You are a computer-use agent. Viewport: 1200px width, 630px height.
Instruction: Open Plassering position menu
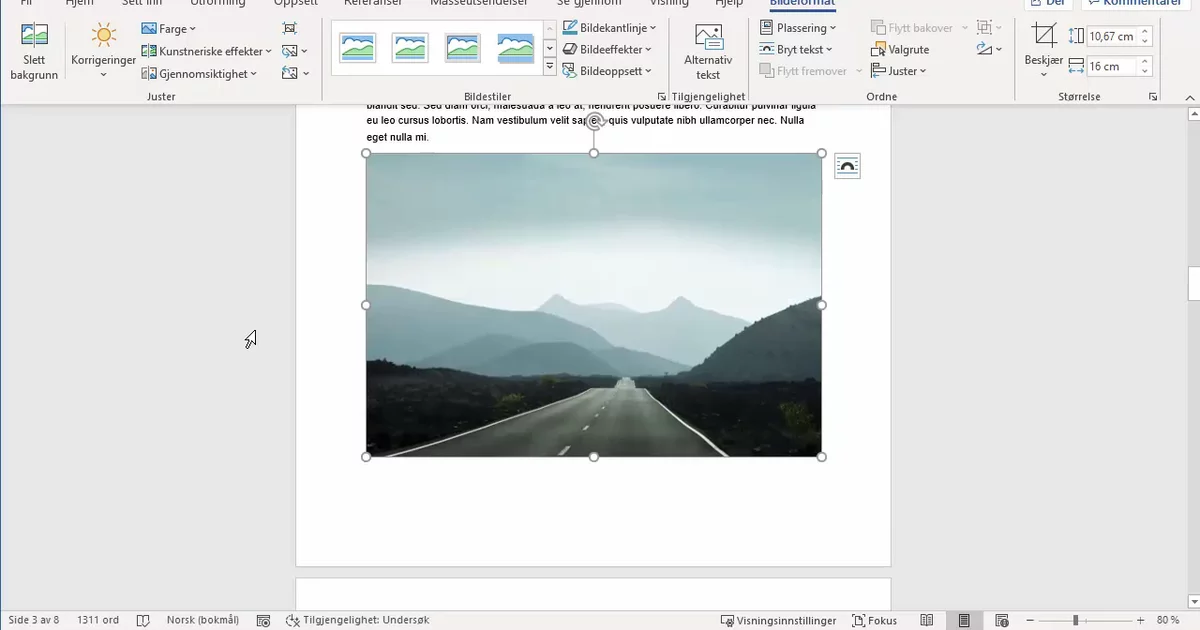click(x=798, y=28)
